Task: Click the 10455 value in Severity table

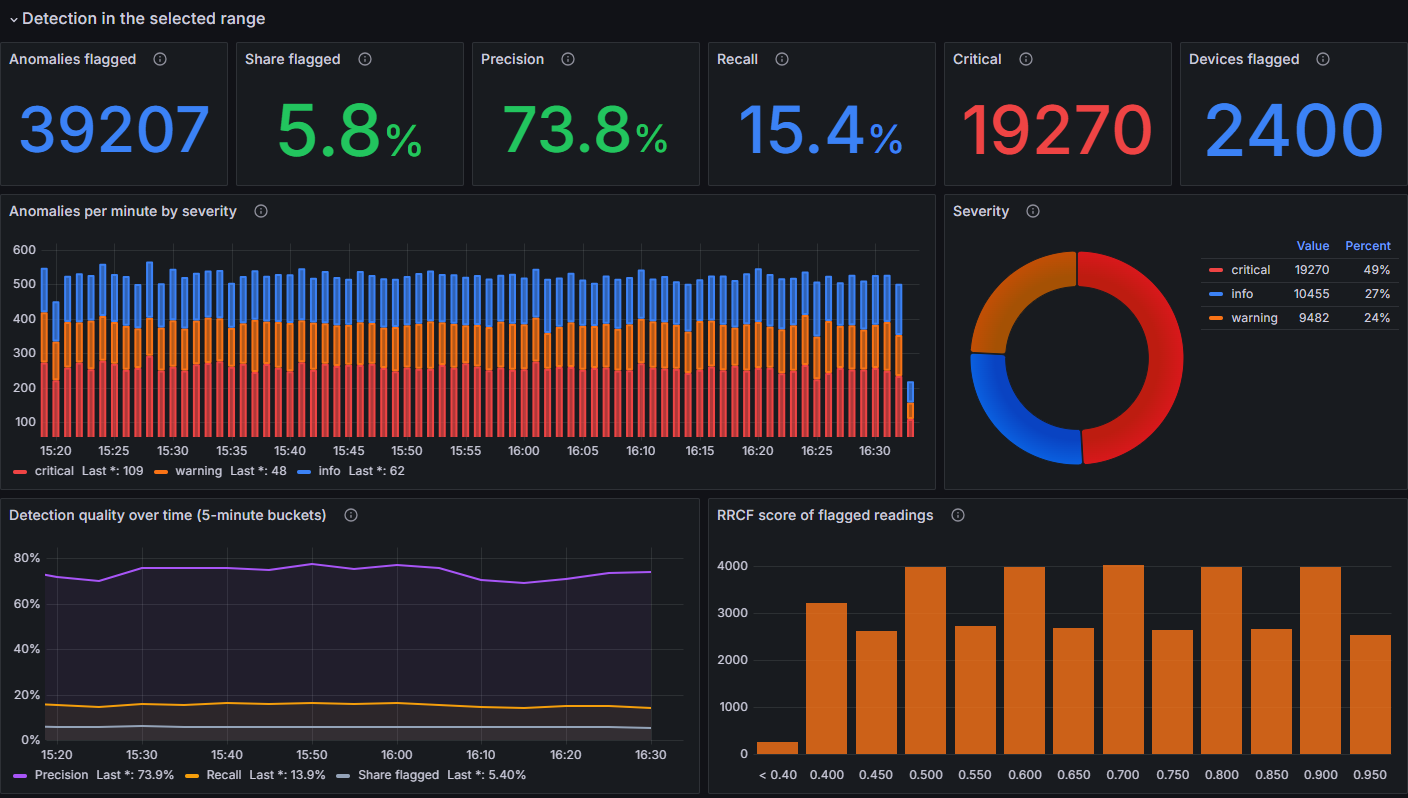Action: [1311, 294]
